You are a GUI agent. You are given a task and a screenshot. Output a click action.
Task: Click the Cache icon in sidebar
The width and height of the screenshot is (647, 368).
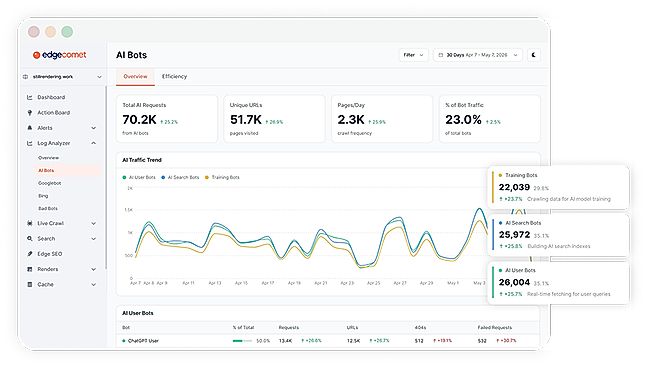pos(30,284)
